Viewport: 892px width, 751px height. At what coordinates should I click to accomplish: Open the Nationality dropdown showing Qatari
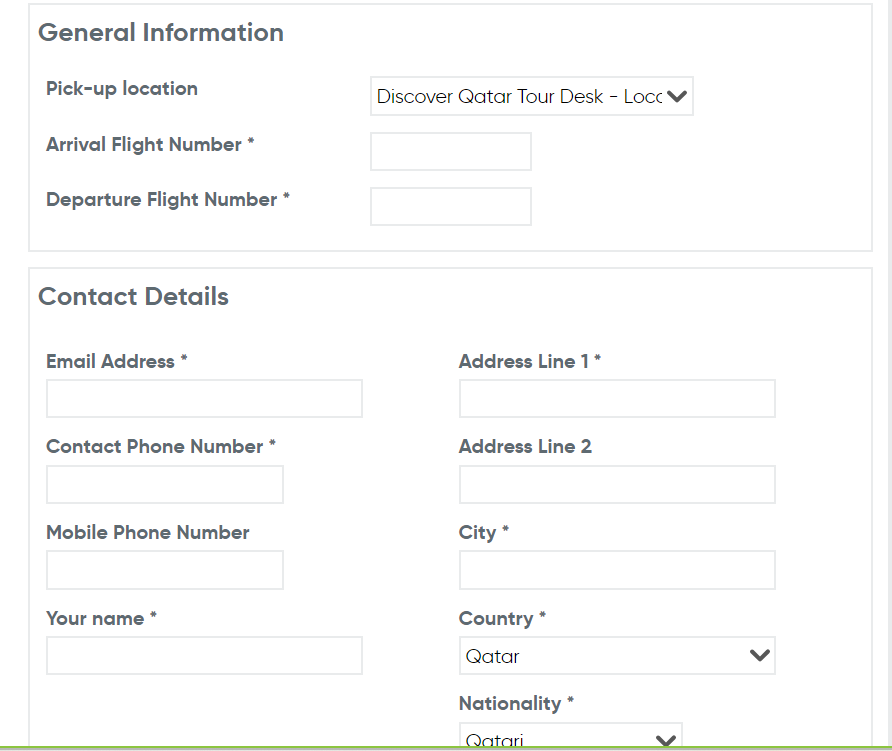click(570, 739)
